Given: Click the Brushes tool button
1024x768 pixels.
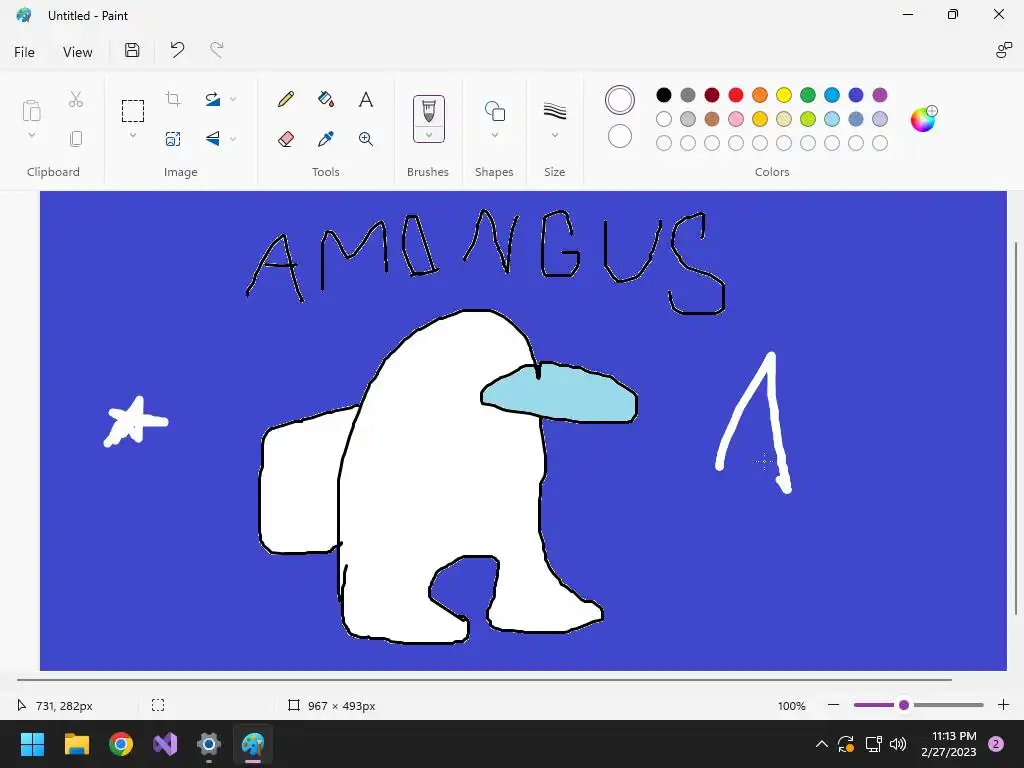Looking at the screenshot, I should [428, 111].
